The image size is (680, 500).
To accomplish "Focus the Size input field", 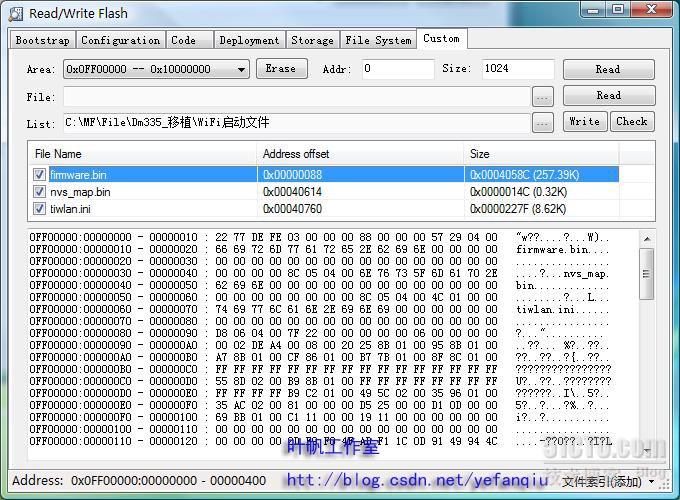I will (518, 69).
